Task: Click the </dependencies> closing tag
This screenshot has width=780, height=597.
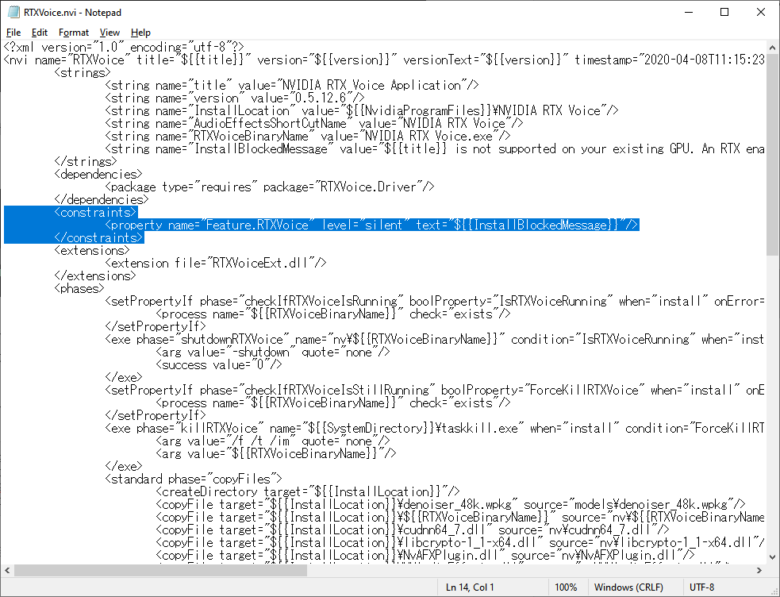Action: point(101,200)
